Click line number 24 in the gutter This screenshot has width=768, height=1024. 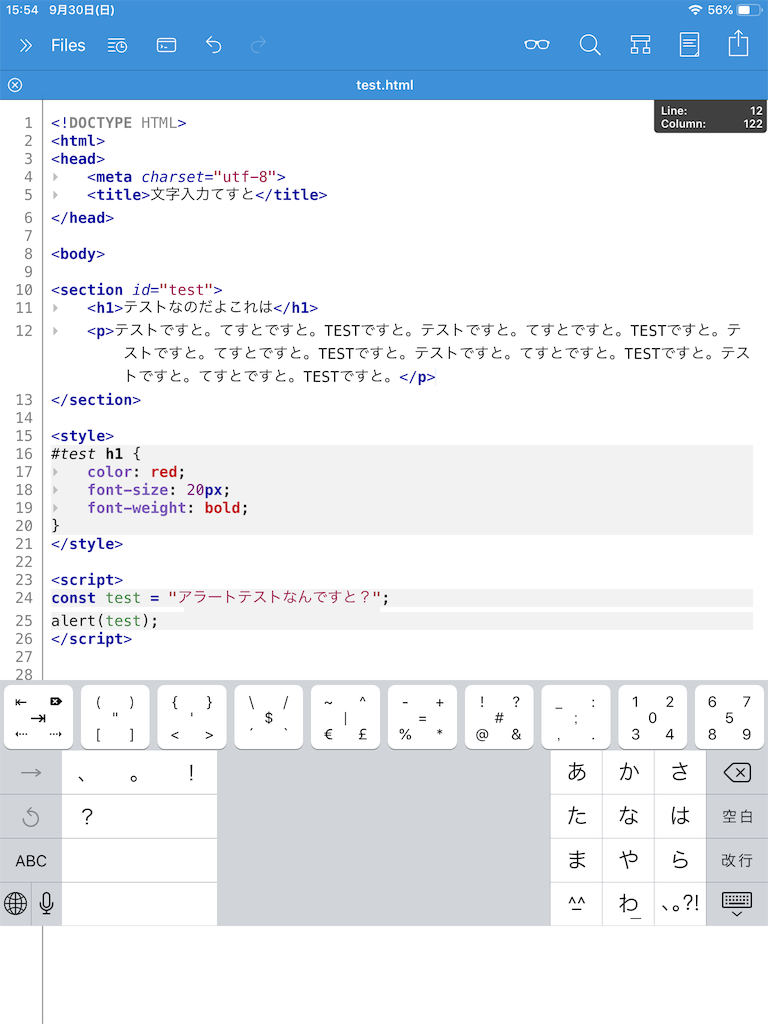(x=24, y=598)
